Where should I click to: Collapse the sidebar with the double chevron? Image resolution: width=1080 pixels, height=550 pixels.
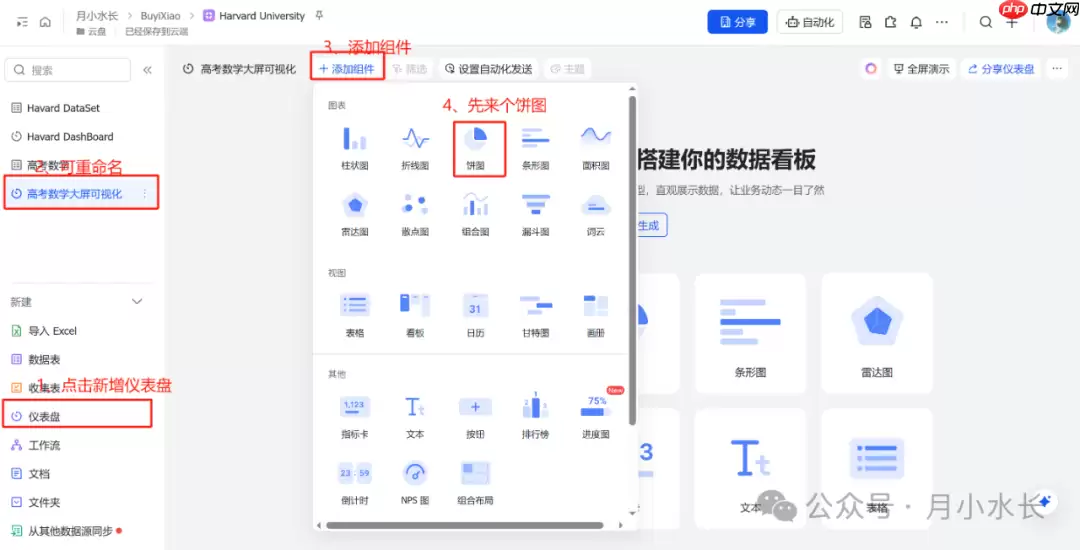point(147,70)
